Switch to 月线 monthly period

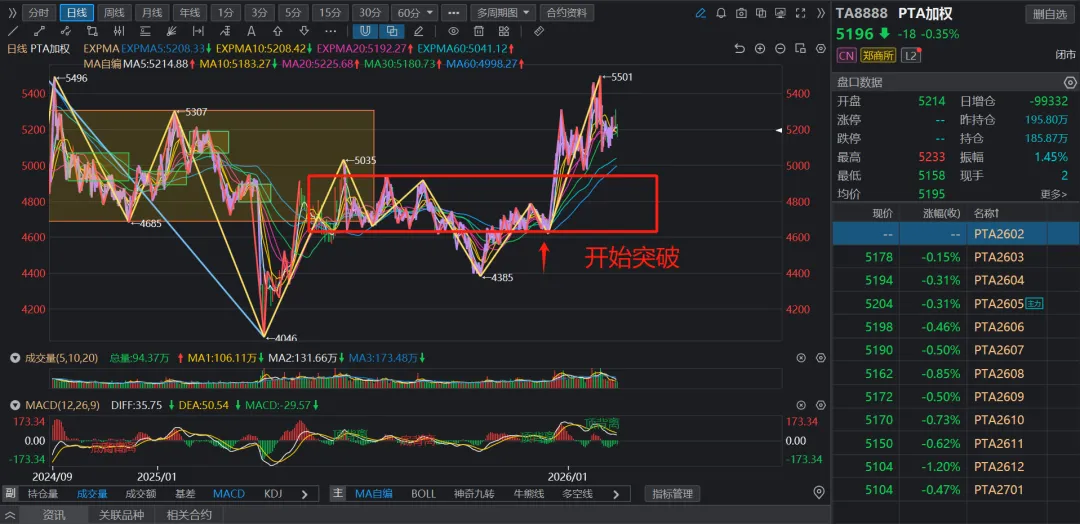[152, 12]
